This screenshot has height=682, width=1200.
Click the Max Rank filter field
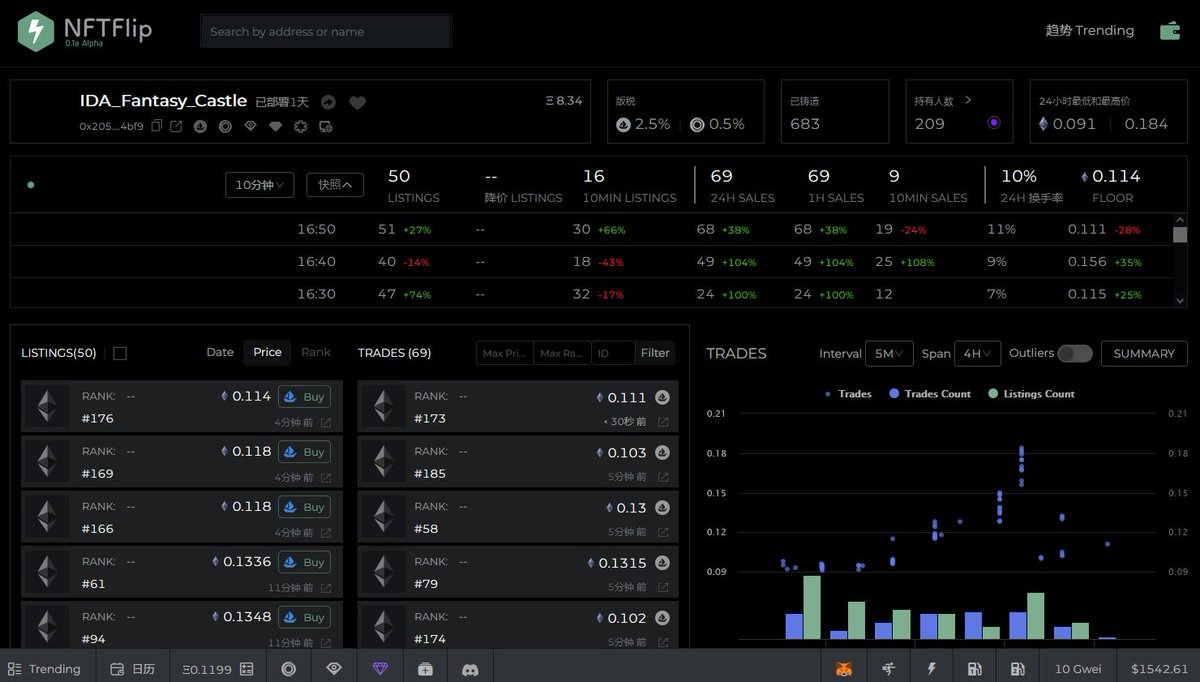563,353
